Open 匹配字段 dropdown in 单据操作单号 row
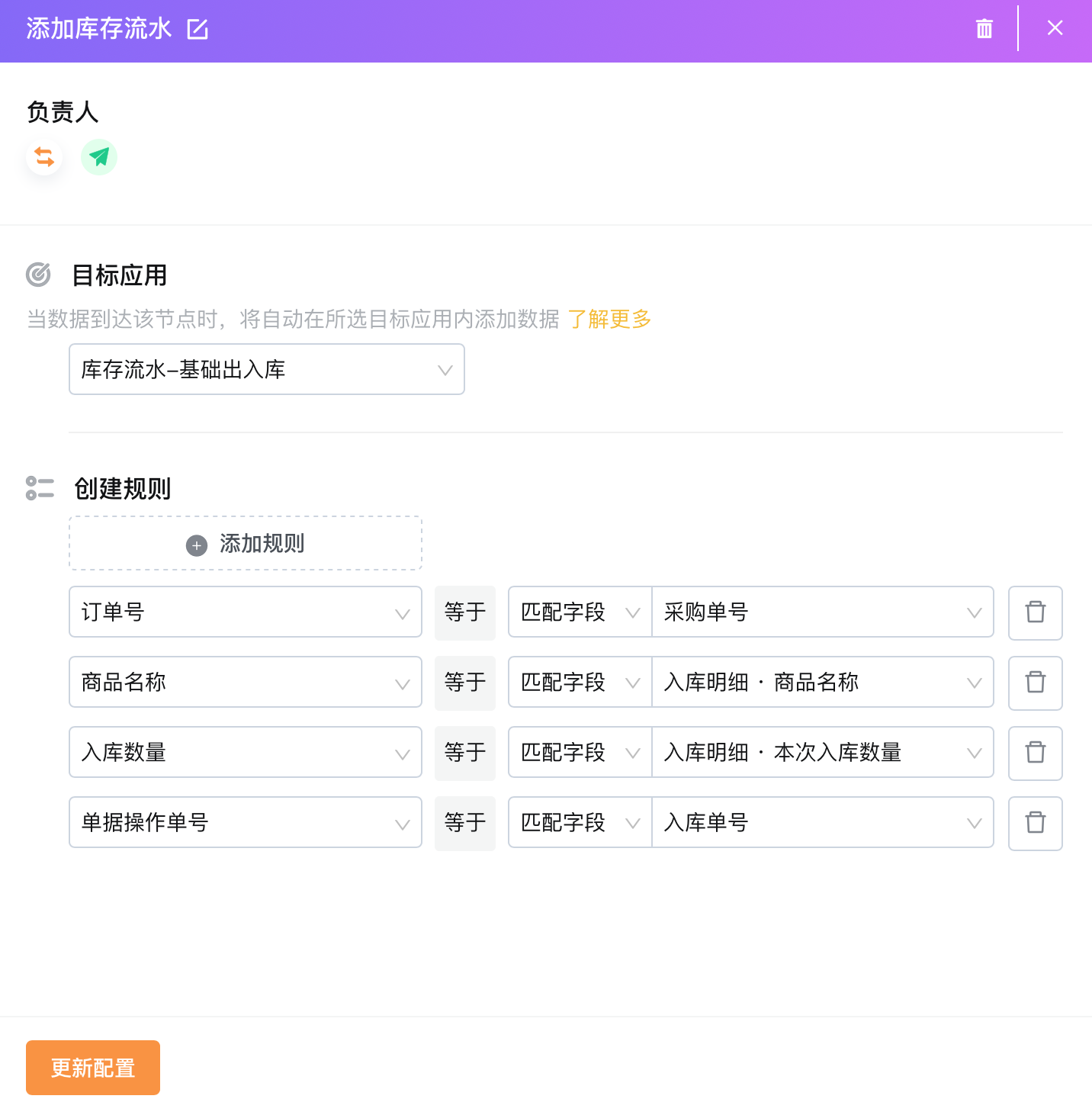The height and width of the screenshot is (1115, 1092). (580, 822)
